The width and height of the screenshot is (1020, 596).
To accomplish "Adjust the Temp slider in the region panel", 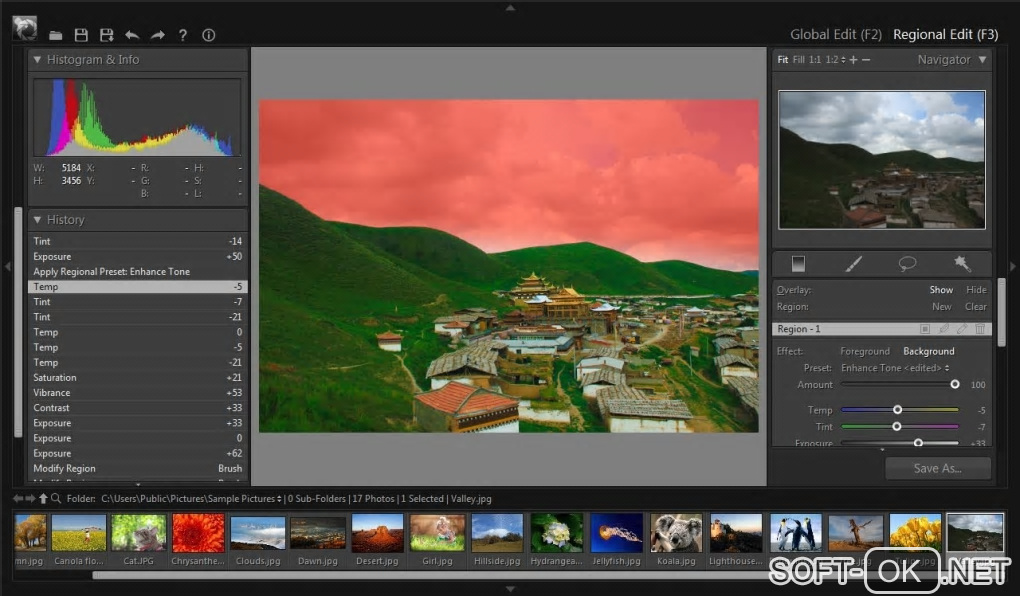I will tap(897, 410).
